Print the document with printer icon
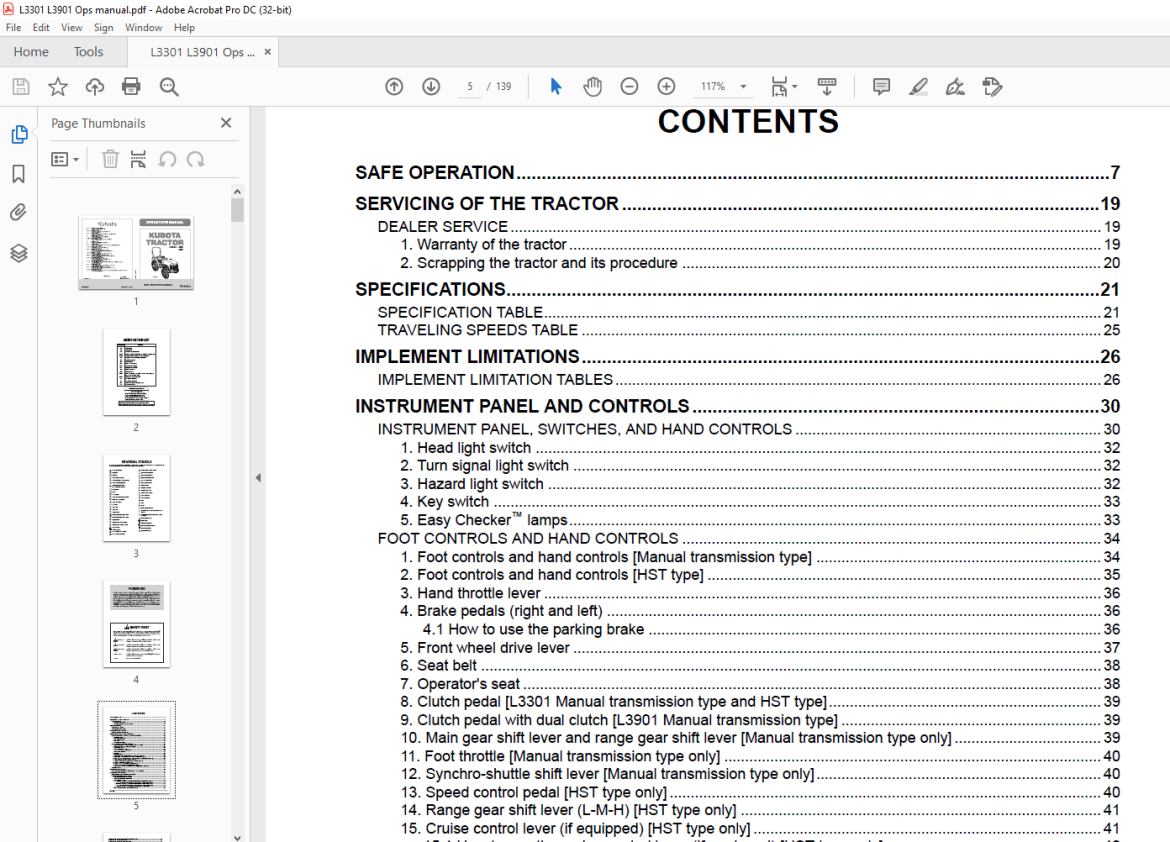The width and height of the screenshot is (1170, 842). click(x=131, y=87)
